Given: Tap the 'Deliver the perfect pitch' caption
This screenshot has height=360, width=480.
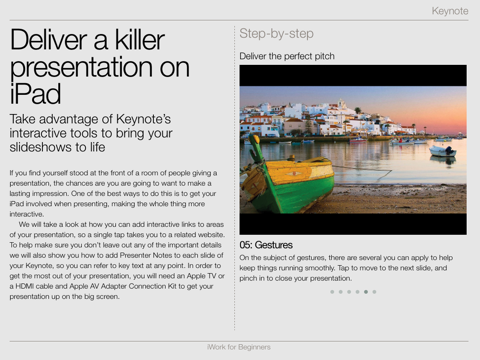Looking at the screenshot, I should point(287,56).
